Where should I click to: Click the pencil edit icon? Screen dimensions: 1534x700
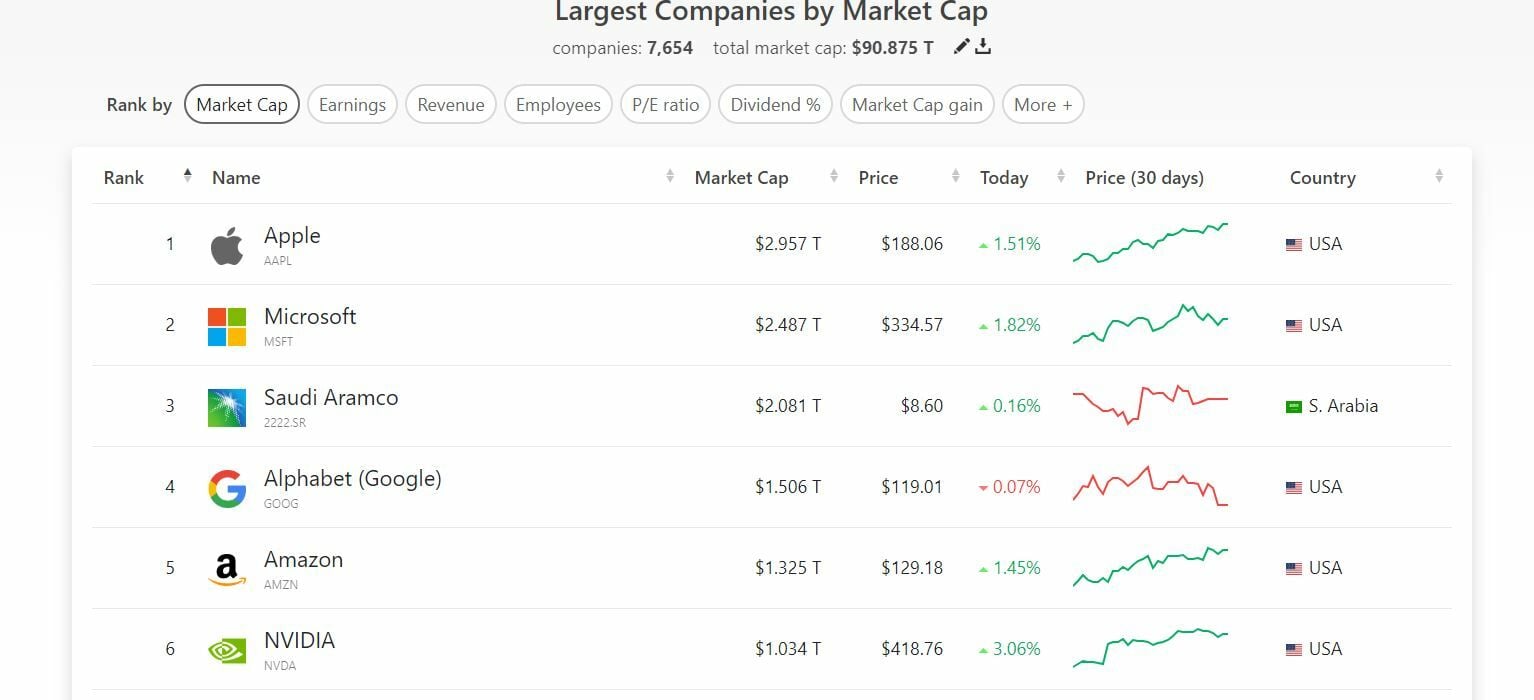click(961, 46)
